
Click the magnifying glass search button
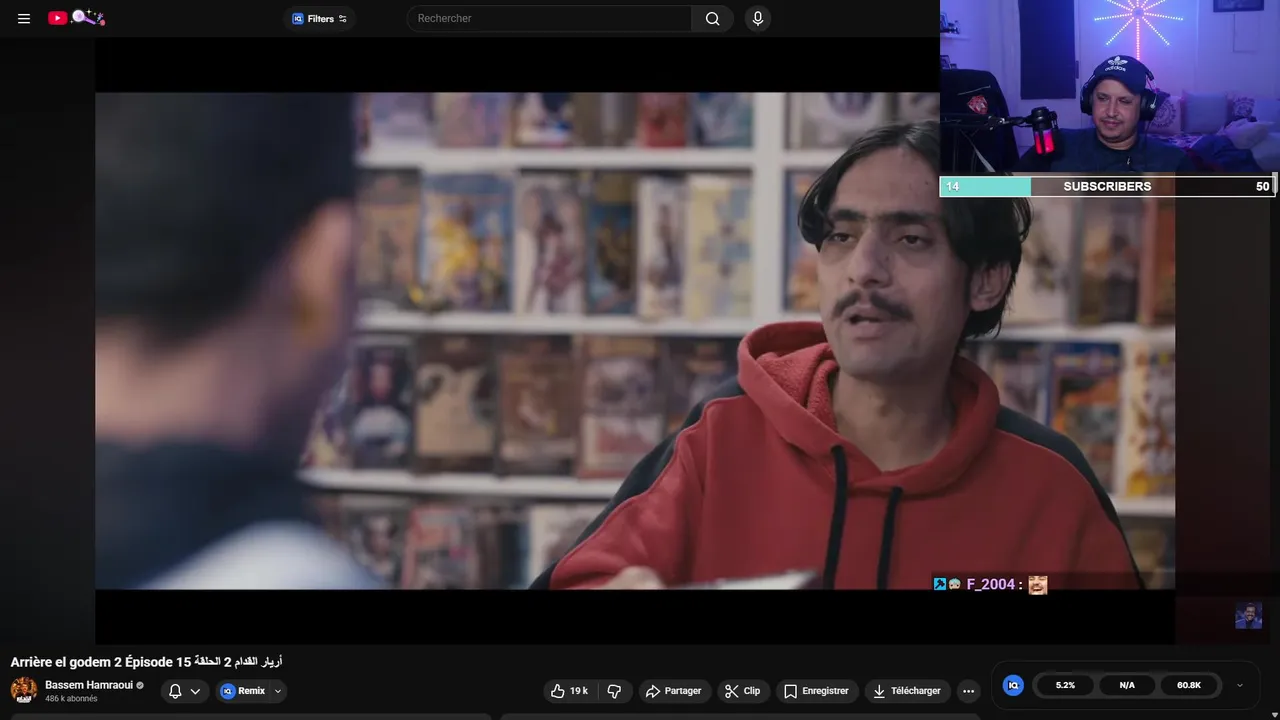(x=712, y=18)
